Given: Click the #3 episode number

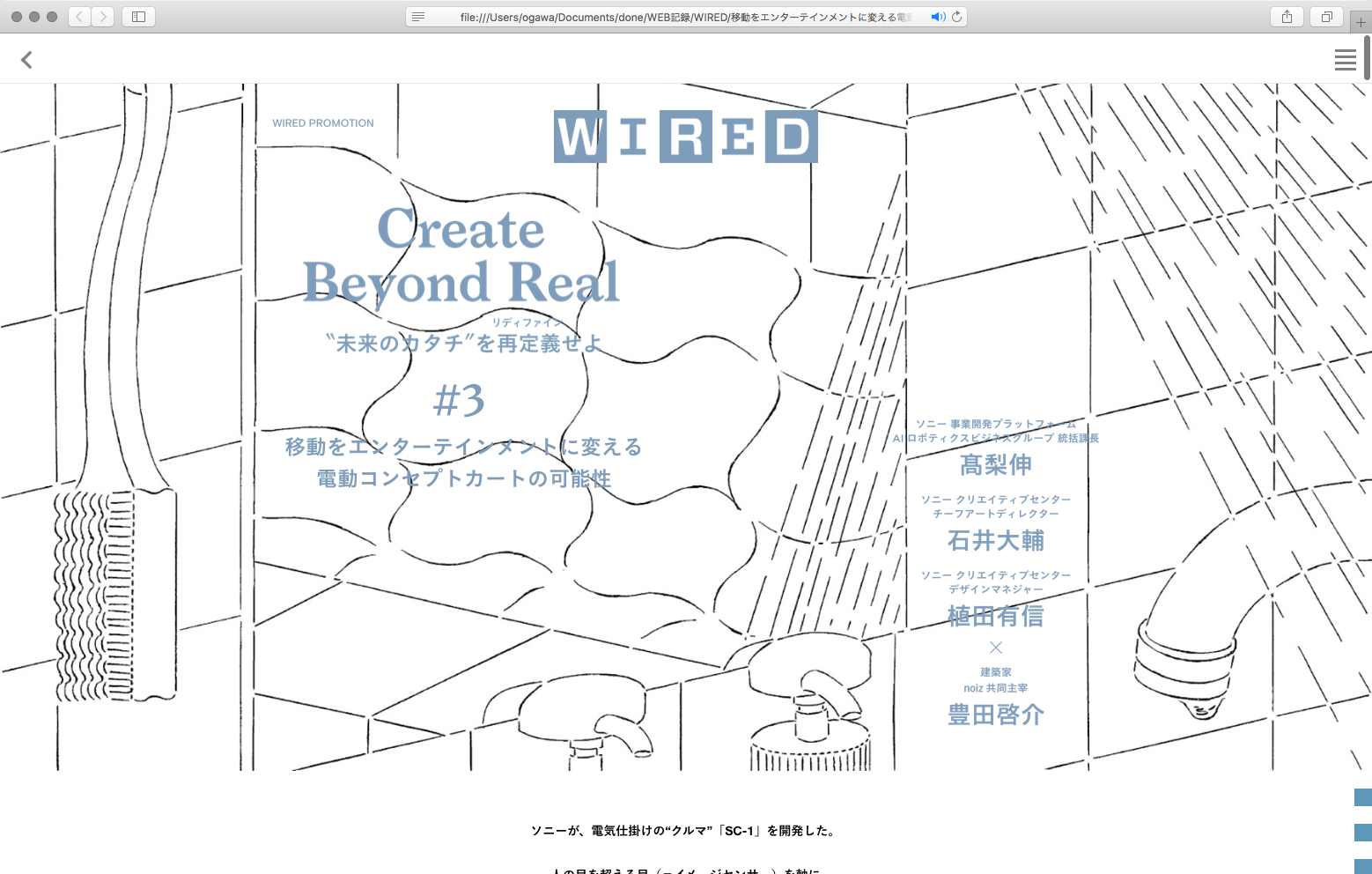Looking at the screenshot, I should click(459, 400).
